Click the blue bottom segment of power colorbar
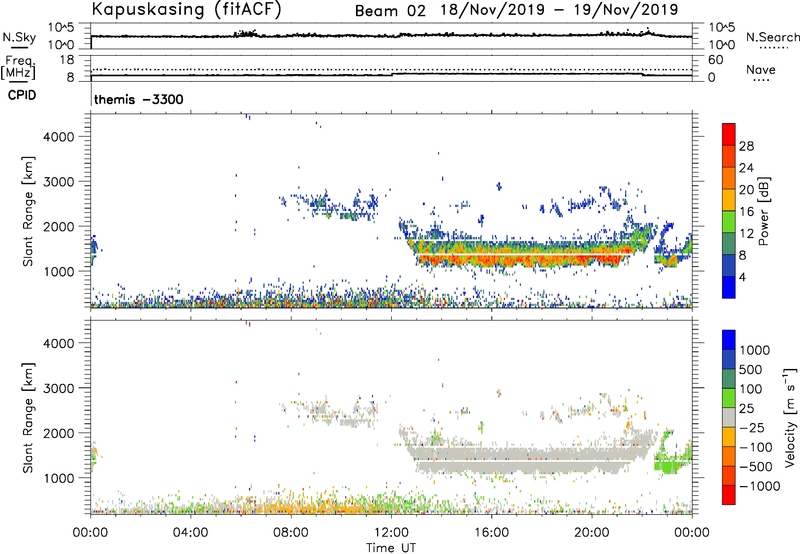Screen dimensions: 800x554 (729, 287)
